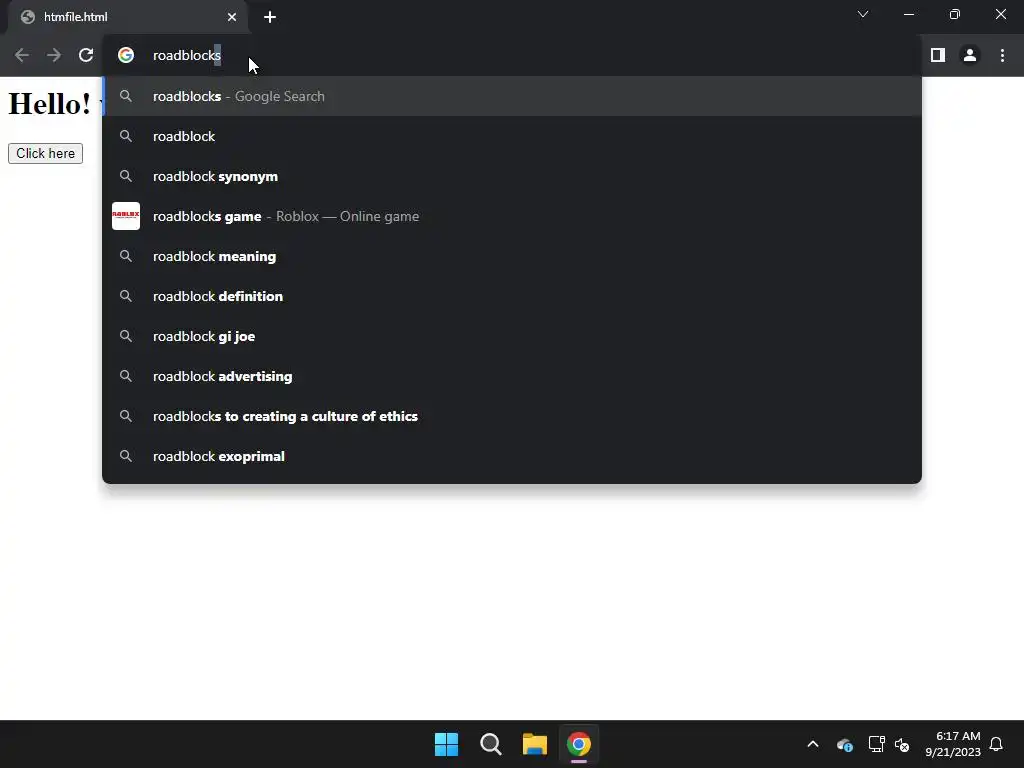Click the search icon beside 'roadblock definition'
Viewport: 1024px width, 768px height.
pyautogui.click(x=126, y=296)
